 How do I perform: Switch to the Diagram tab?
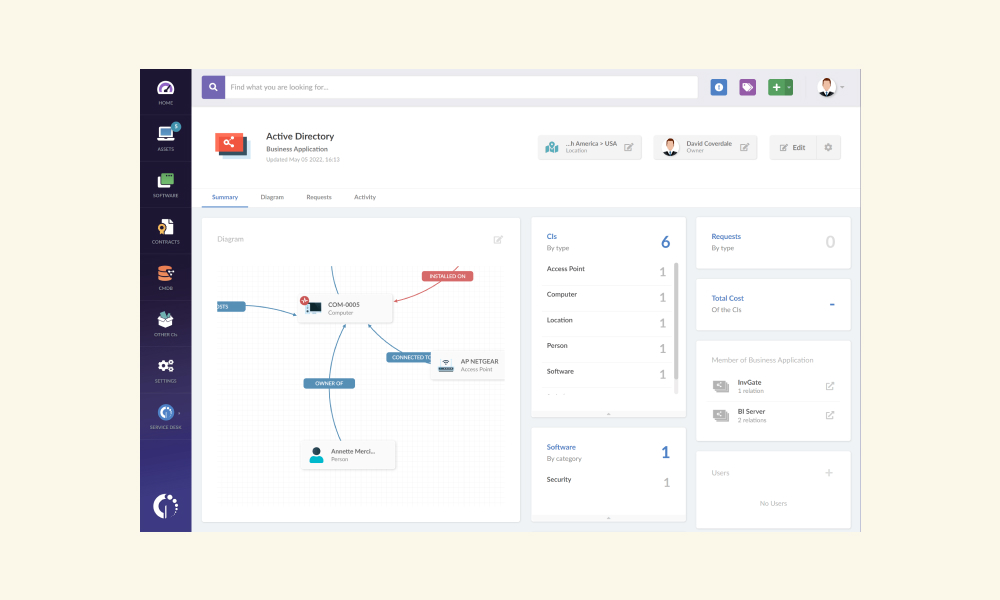click(x=272, y=197)
